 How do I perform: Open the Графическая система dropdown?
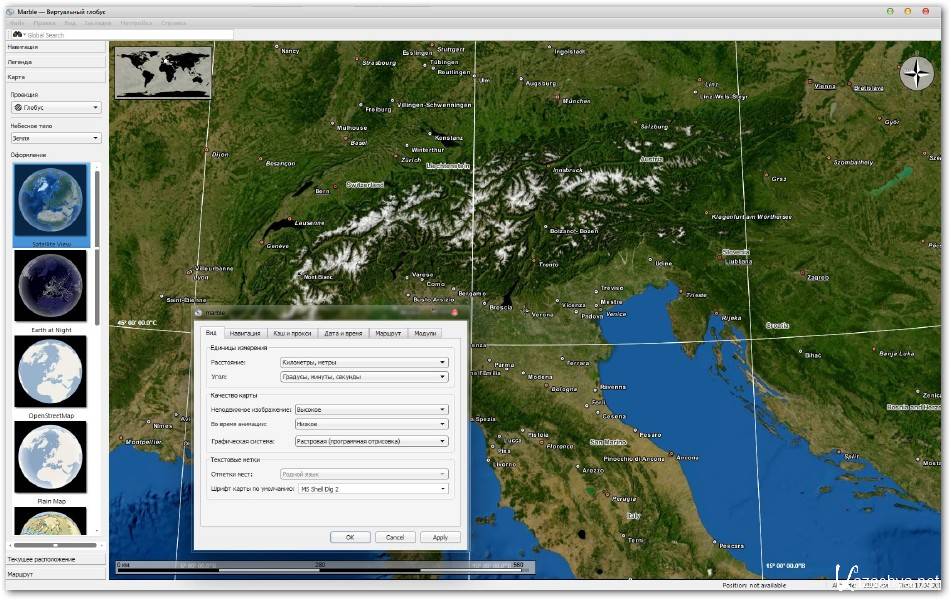coord(371,440)
